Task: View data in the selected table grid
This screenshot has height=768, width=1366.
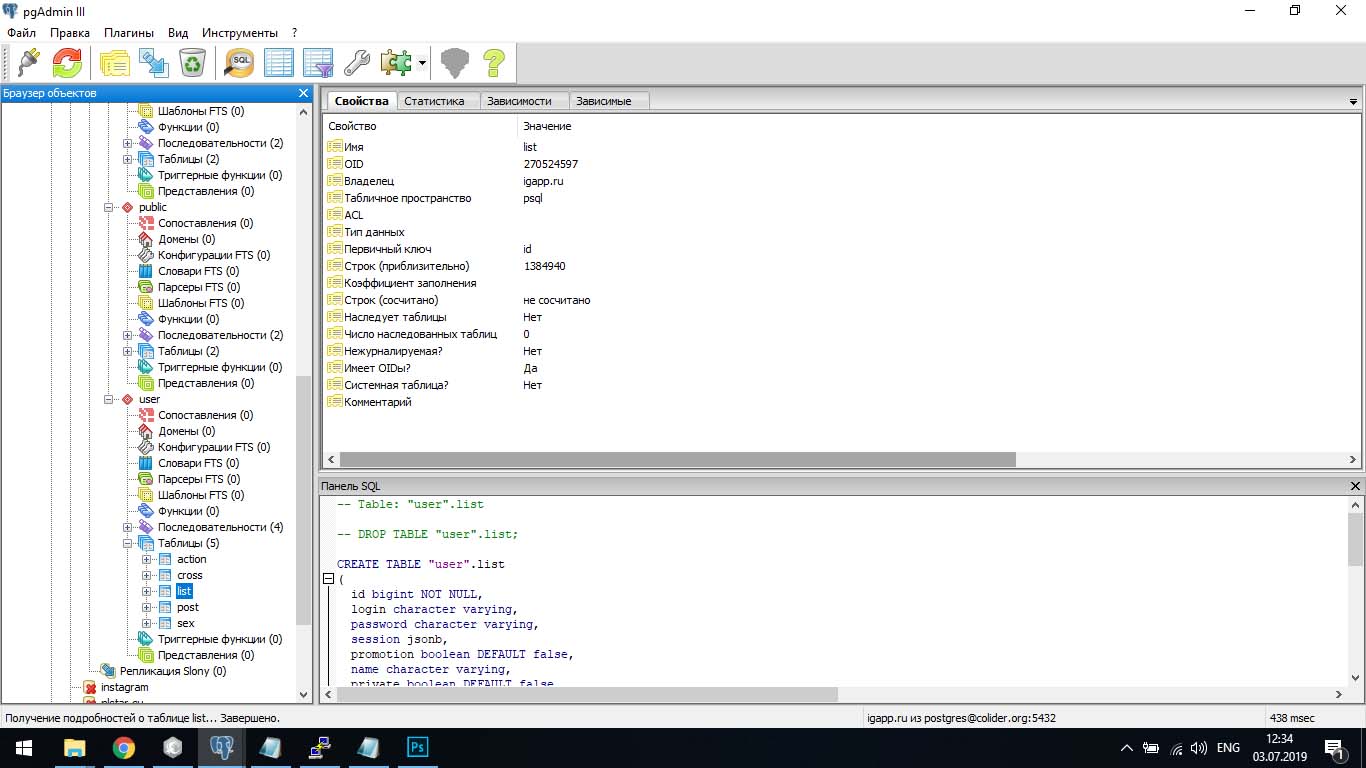Action: (x=278, y=63)
